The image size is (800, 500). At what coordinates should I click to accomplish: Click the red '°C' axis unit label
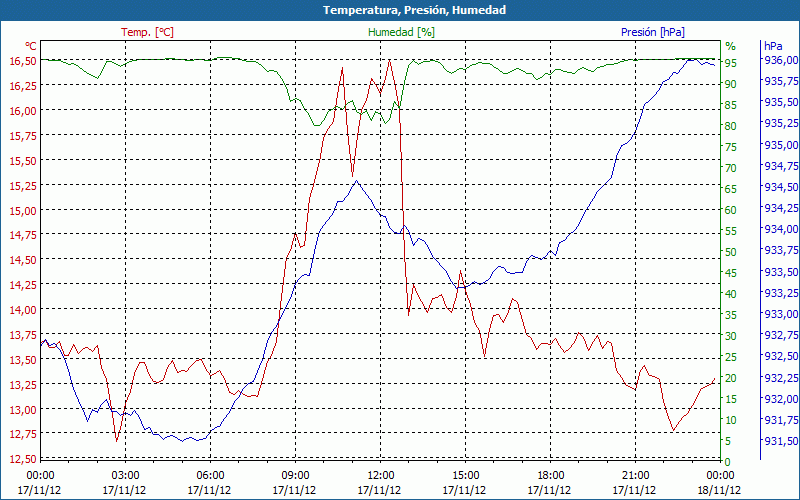pos(31,46)
